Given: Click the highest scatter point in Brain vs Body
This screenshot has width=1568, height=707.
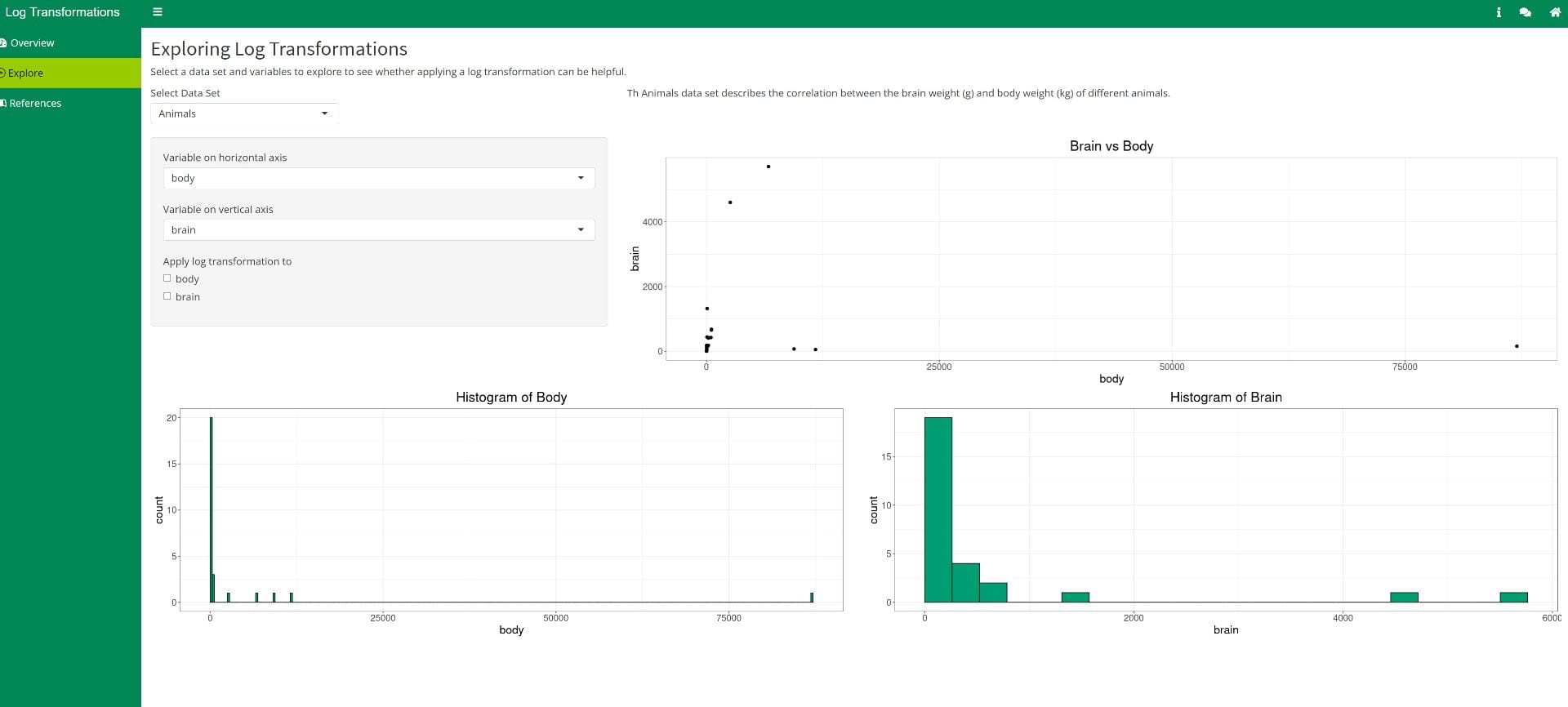Looking at the screenshot, I should pos(768,167).
